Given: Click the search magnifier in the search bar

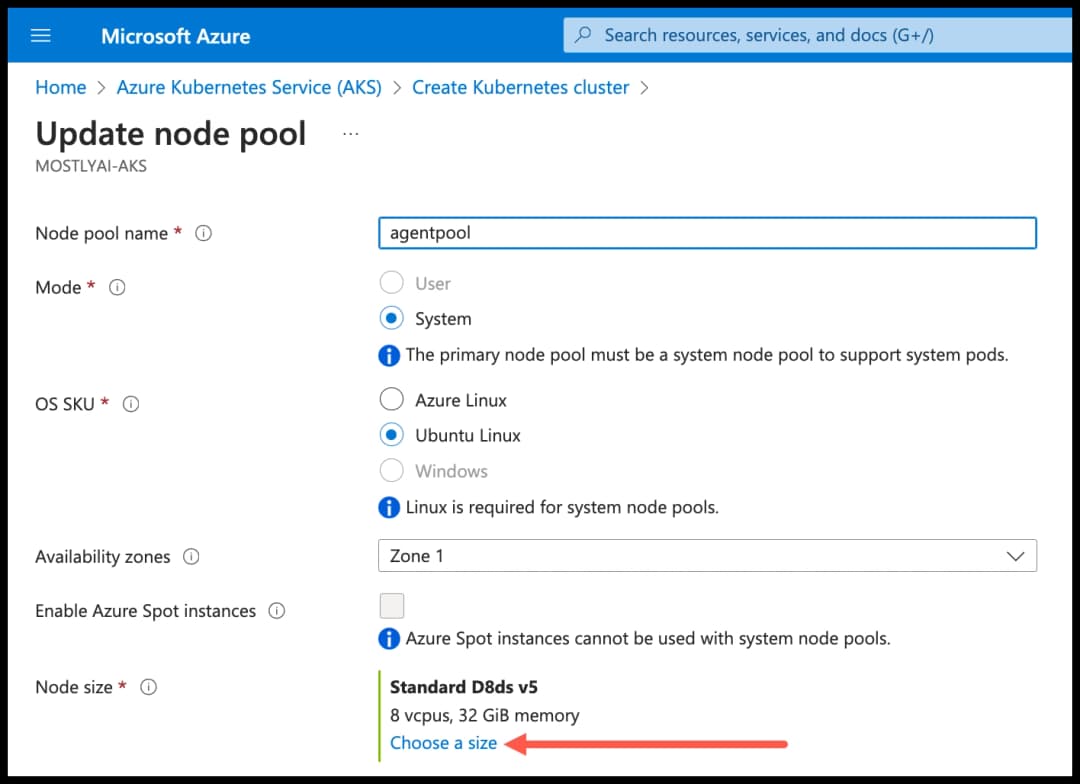Looking at the screenshot, I should click(583, 34).
